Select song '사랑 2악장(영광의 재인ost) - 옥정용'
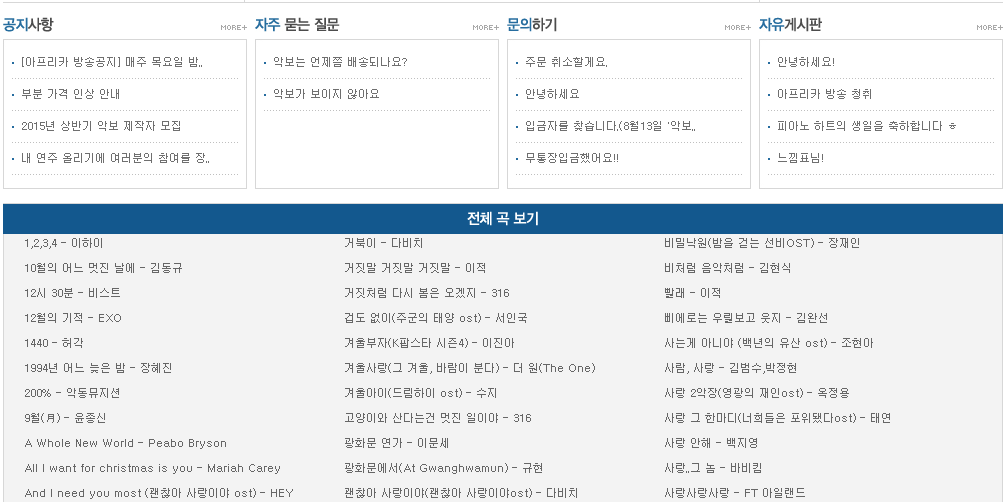 click(757, 393)
